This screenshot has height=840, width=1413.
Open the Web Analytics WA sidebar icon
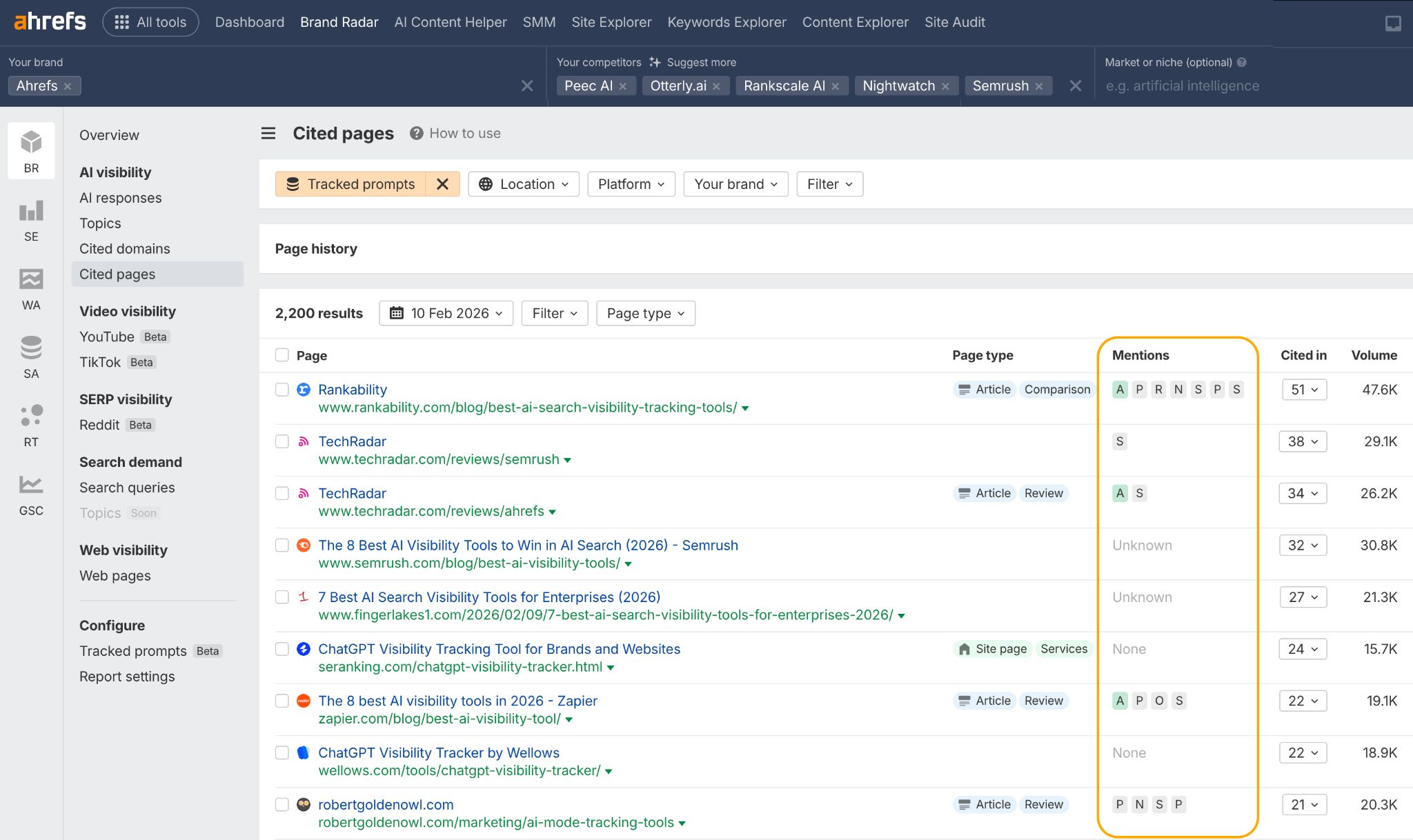click(x=30, y=288)
